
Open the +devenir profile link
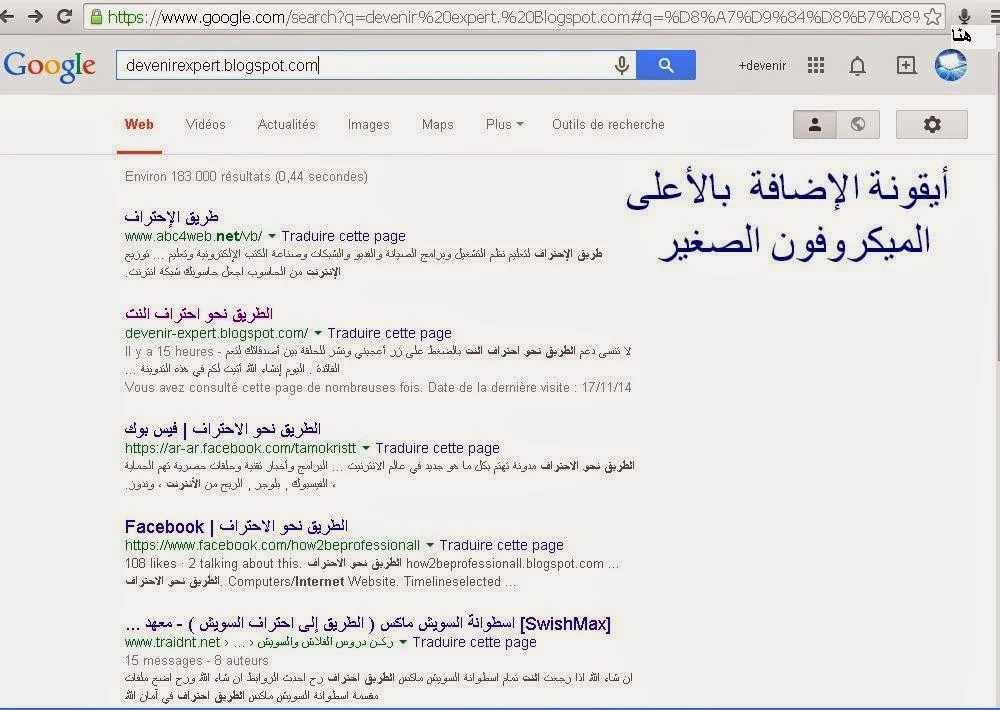(762, 65)
